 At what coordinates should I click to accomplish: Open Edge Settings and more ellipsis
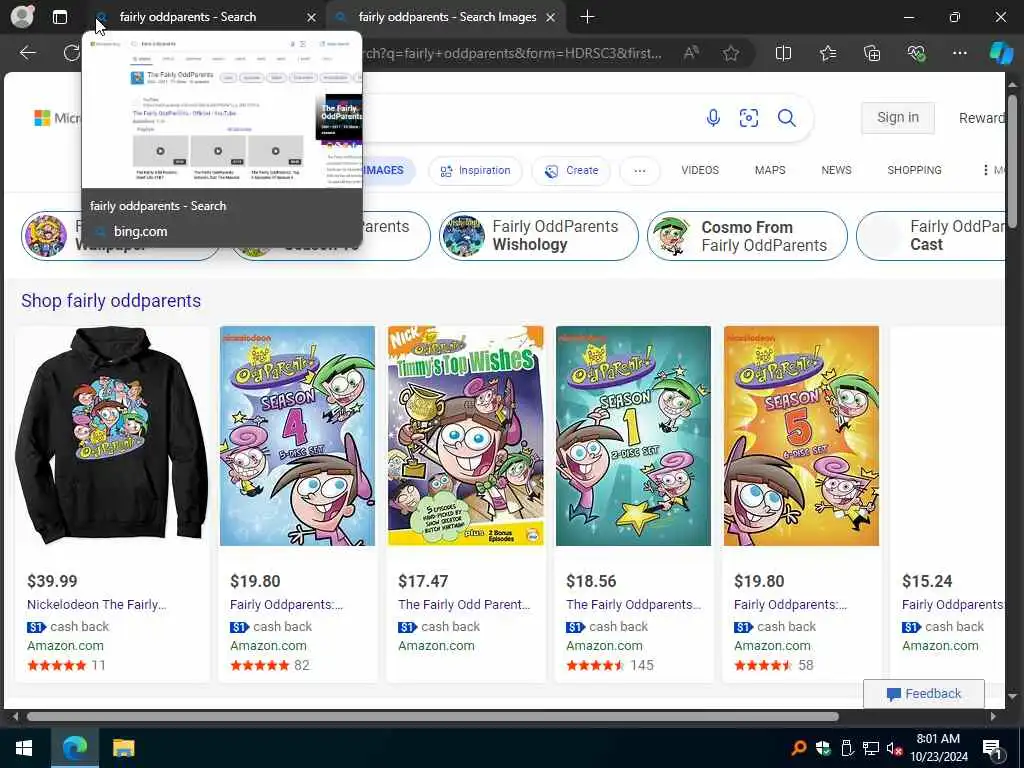(x=959, y=53)
